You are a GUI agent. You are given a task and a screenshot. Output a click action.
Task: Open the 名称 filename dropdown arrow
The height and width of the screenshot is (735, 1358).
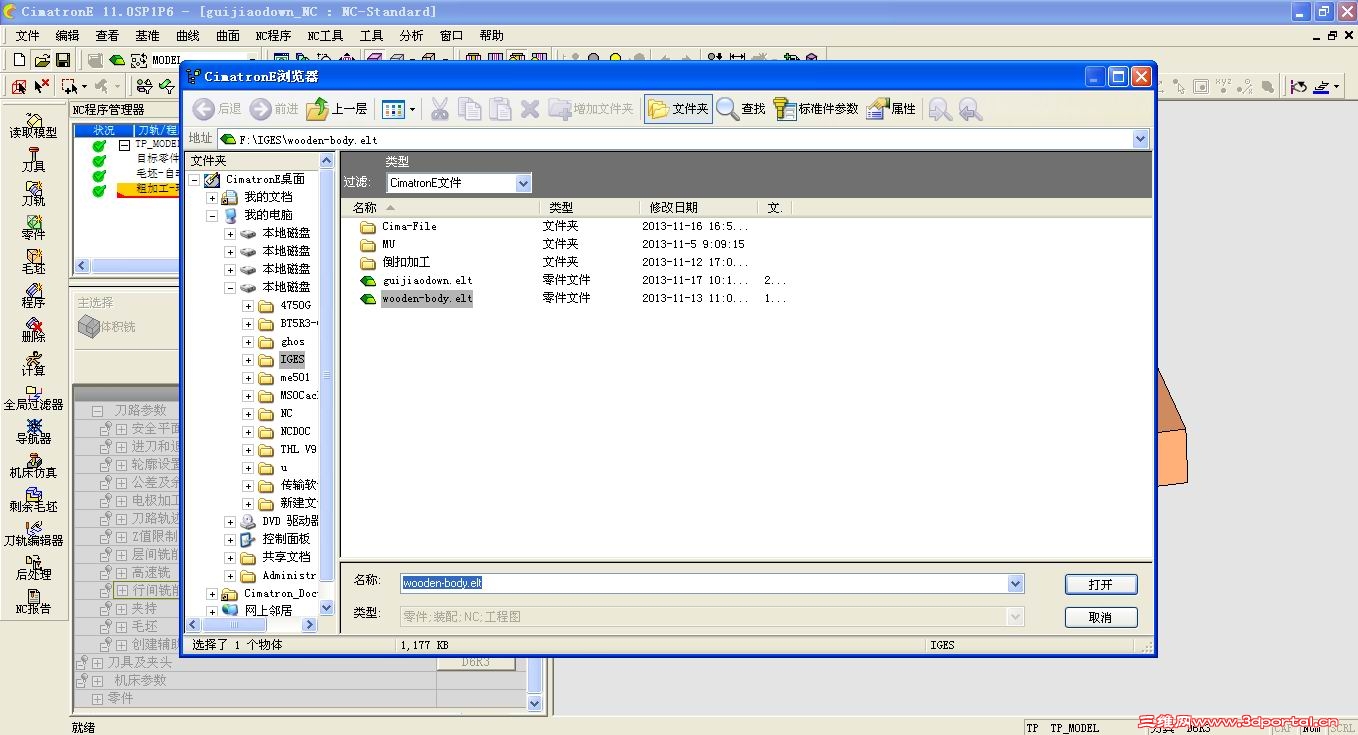tap(1016, 584)
